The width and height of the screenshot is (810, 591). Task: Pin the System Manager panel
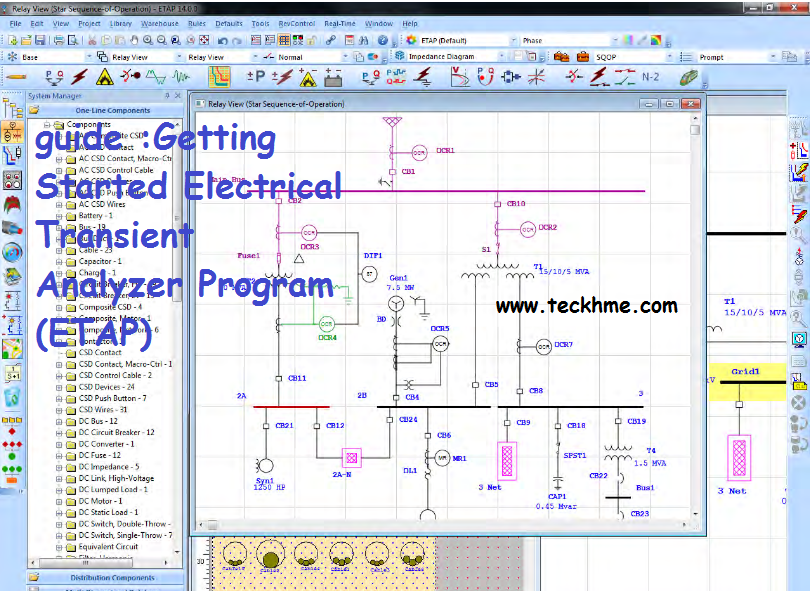click(x=167, y=96)
